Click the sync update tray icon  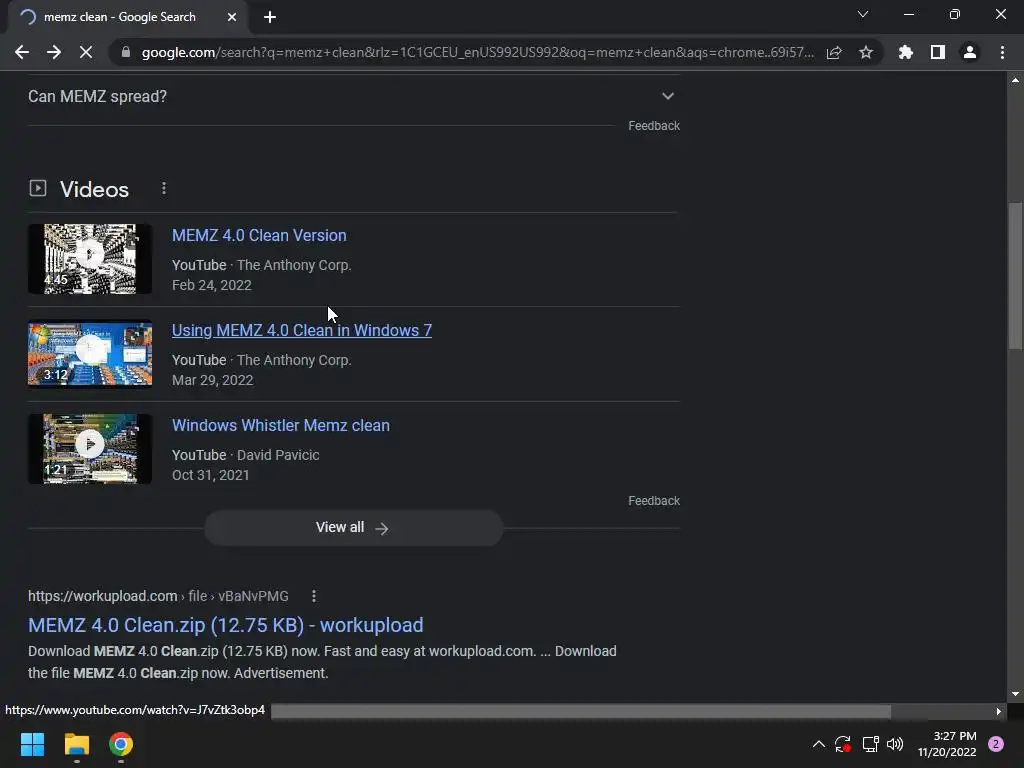(843, 744)
